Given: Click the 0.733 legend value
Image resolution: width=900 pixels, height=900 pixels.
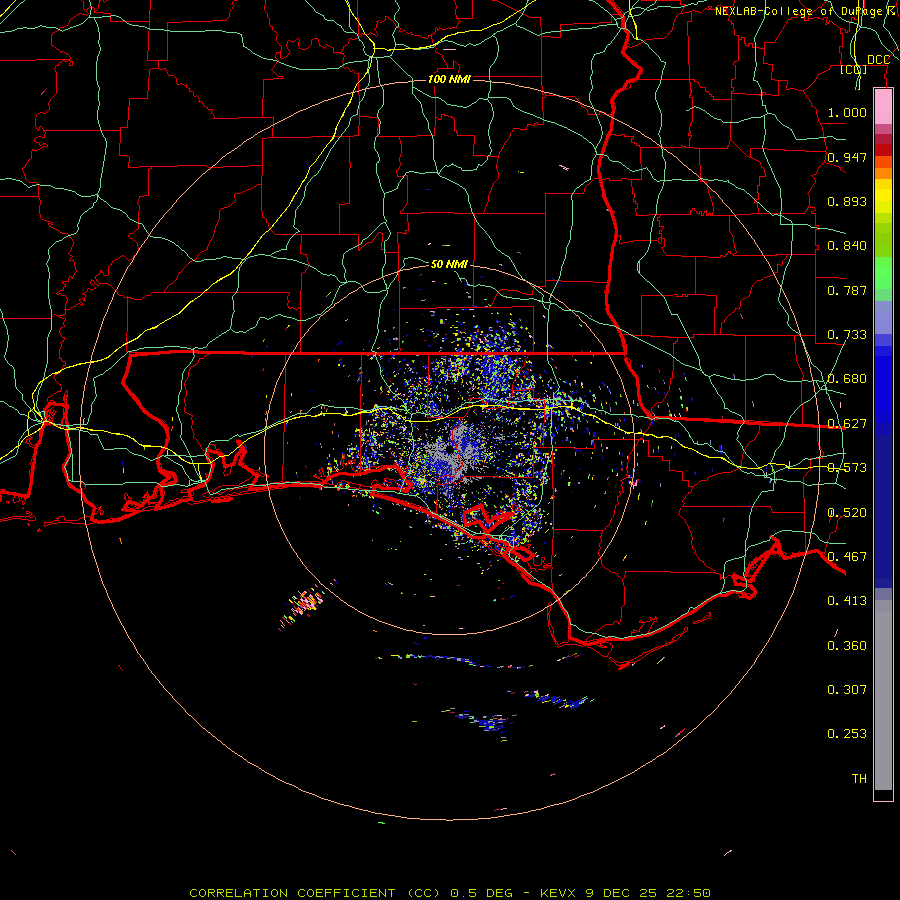Looking at the screenshot, I should [847, 335].
